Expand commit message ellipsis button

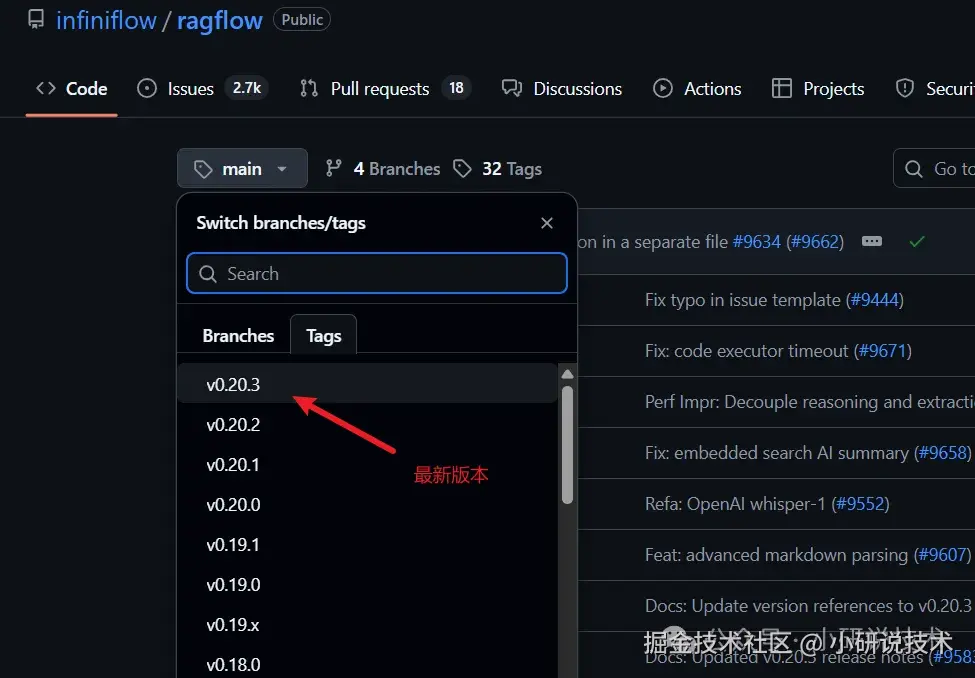[x=872, y=241]
